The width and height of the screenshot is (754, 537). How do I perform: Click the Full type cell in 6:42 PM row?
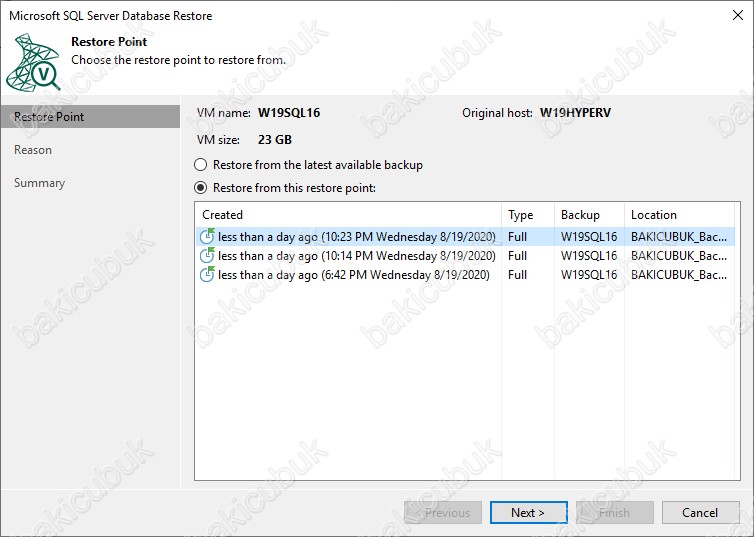point(517,275)
